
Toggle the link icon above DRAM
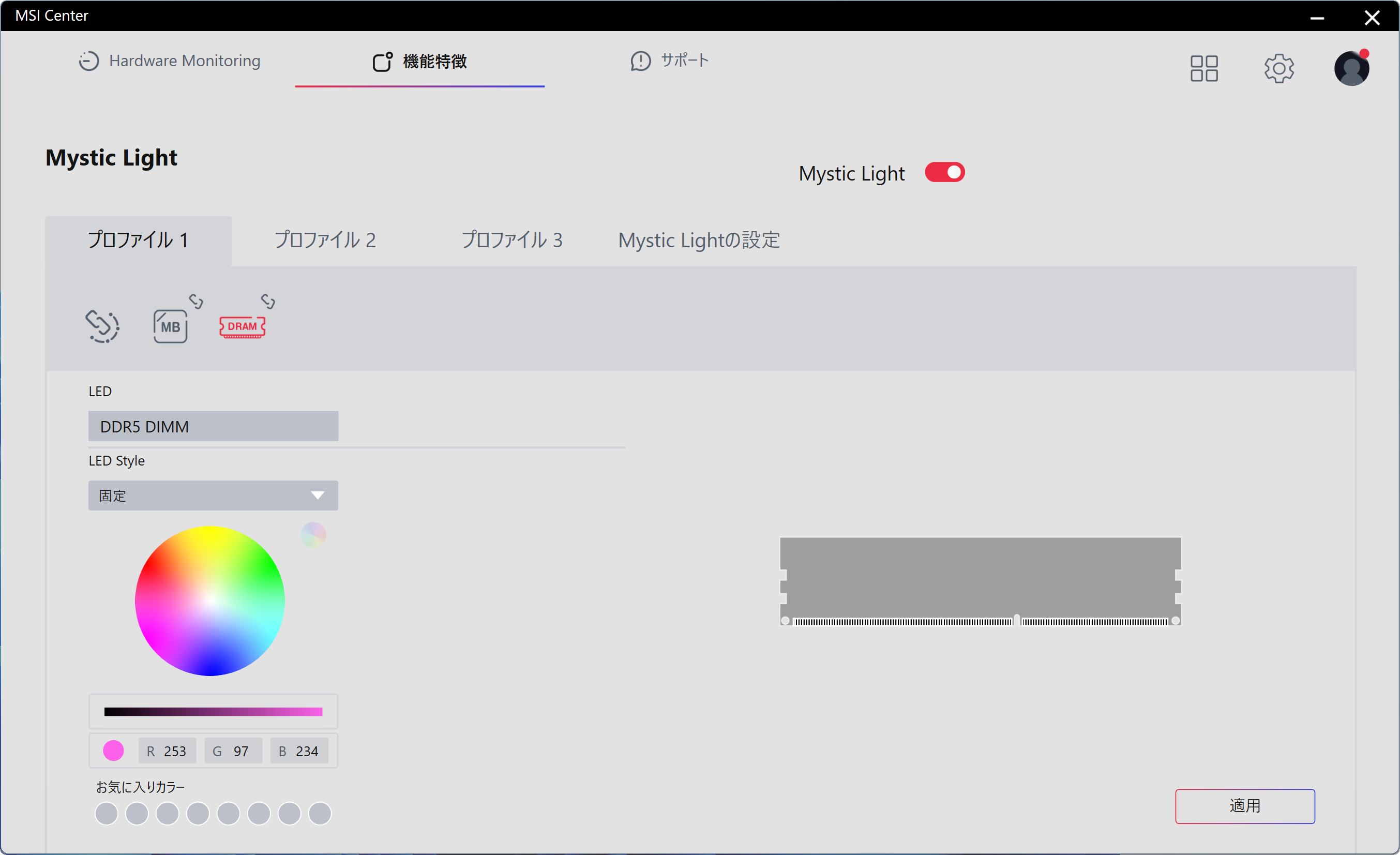pyautogui.click(x=268, y=301)
